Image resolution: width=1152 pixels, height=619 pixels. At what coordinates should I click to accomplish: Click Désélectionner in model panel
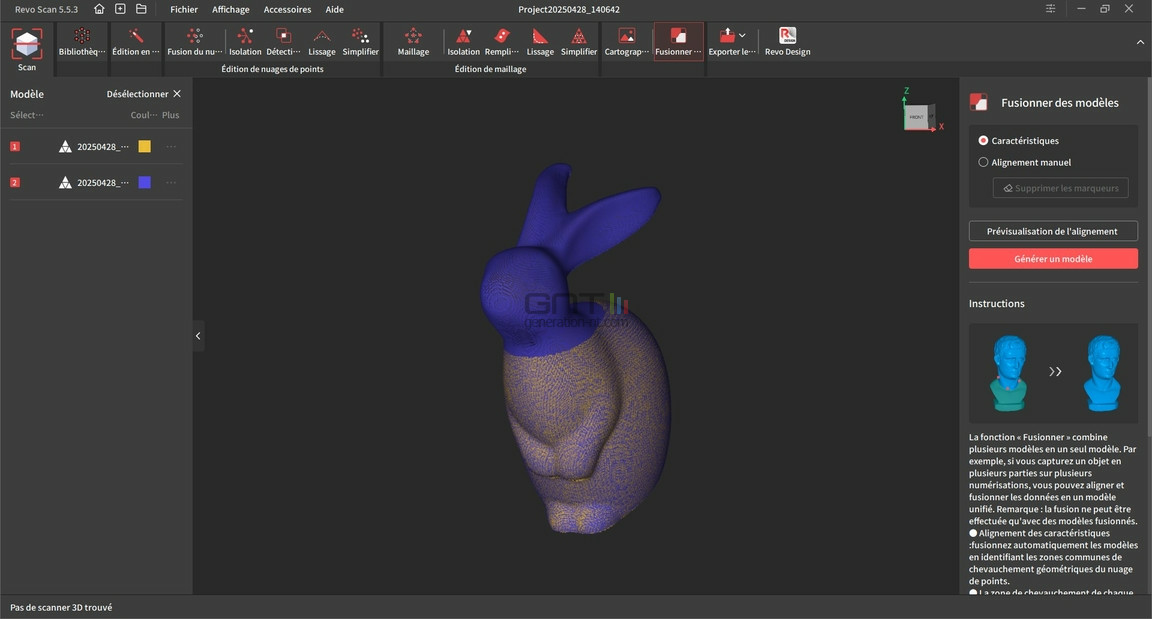tap(143, 94)
